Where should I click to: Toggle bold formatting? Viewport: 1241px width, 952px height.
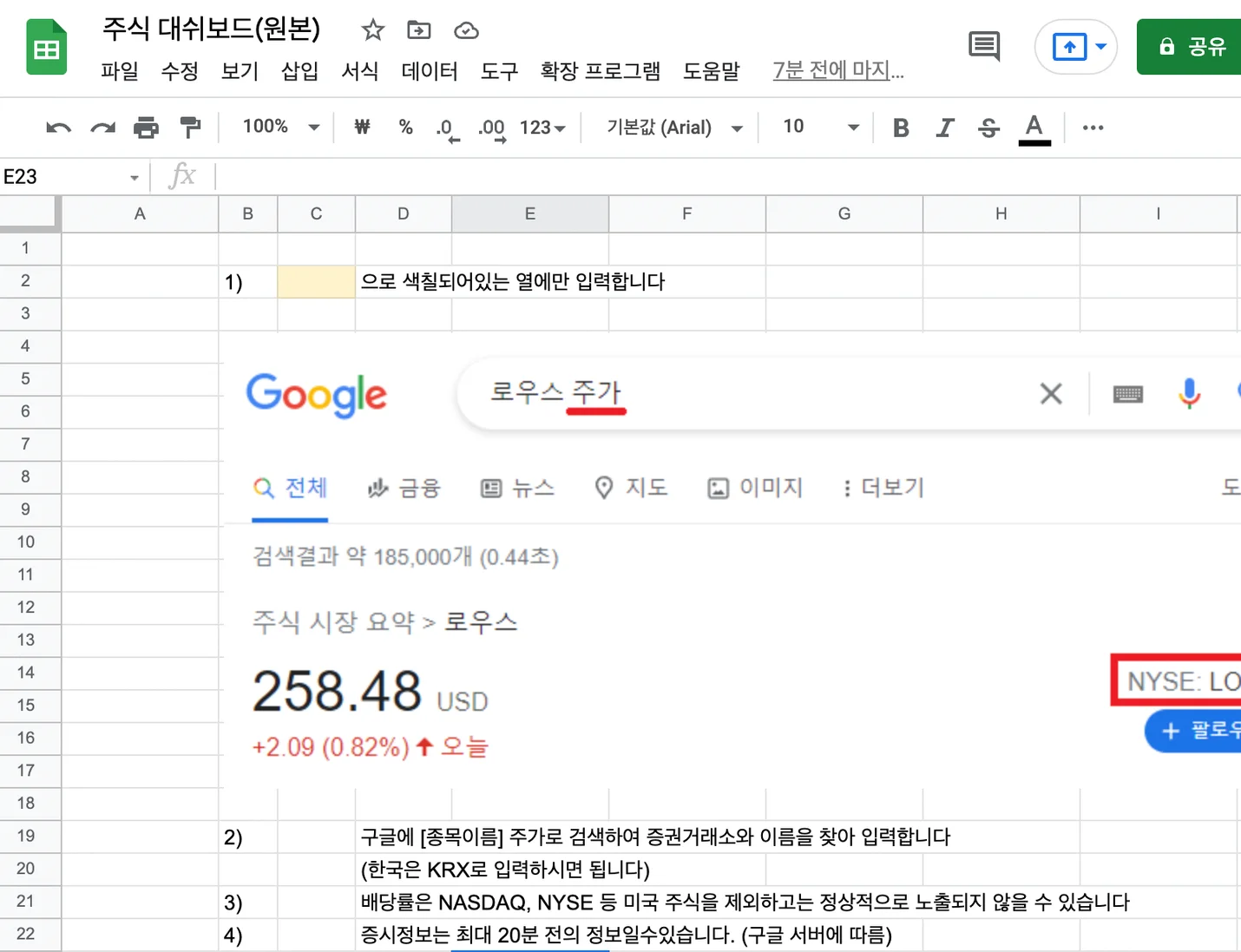tap(901, 128)
